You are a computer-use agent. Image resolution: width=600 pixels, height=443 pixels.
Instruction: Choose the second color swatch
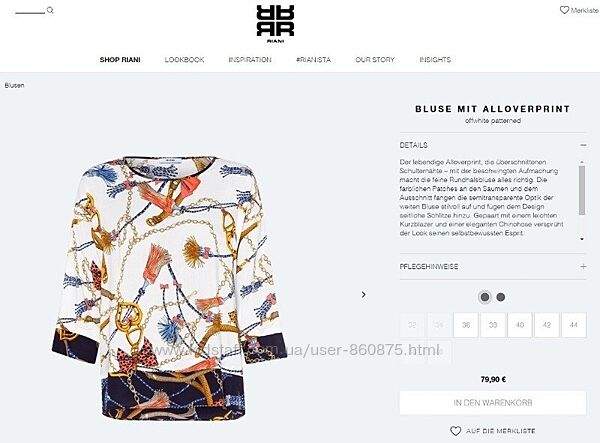pyautogui.click(x=501, y=297)
